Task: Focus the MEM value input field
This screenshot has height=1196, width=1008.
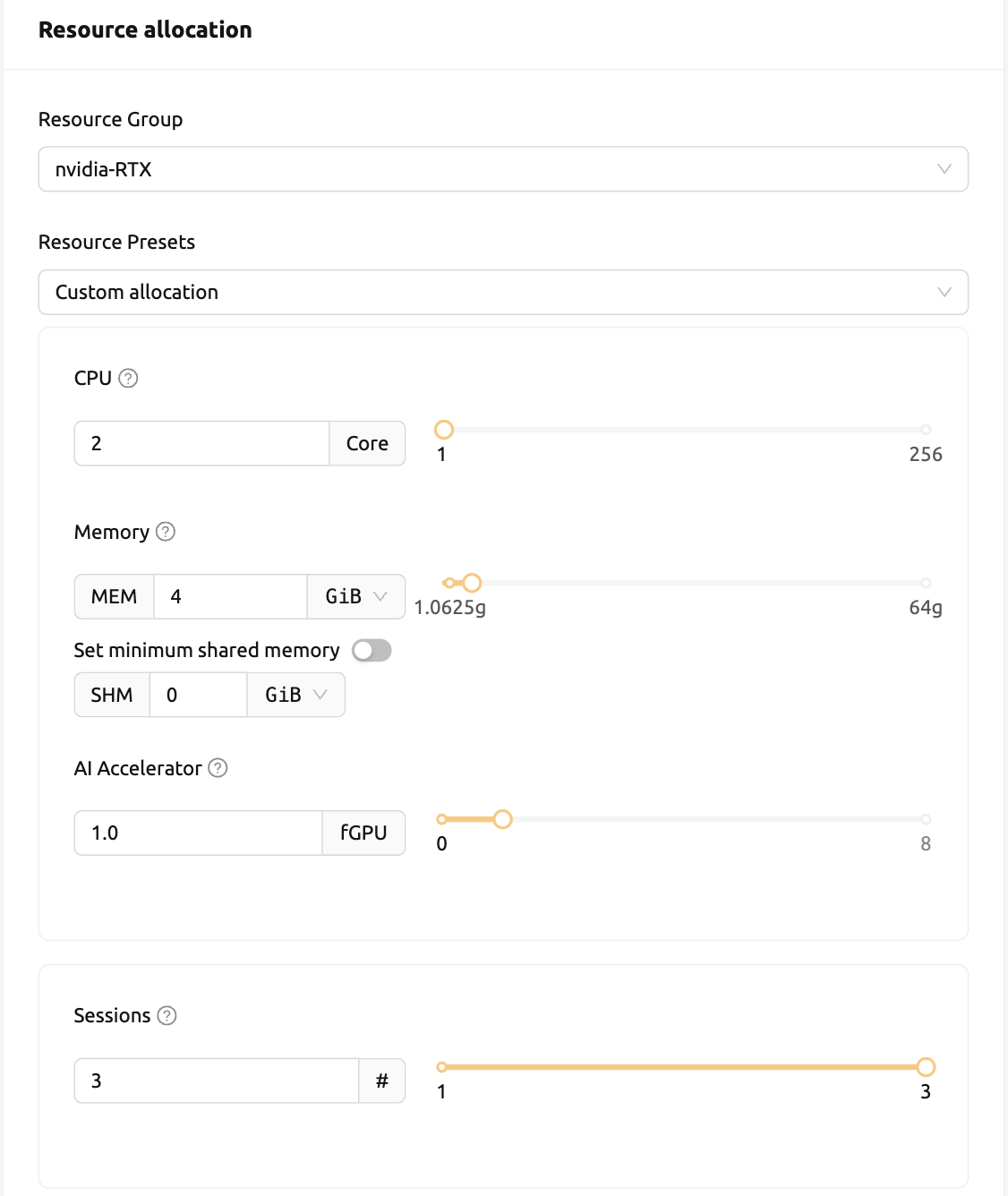Action: coord(231,596)
